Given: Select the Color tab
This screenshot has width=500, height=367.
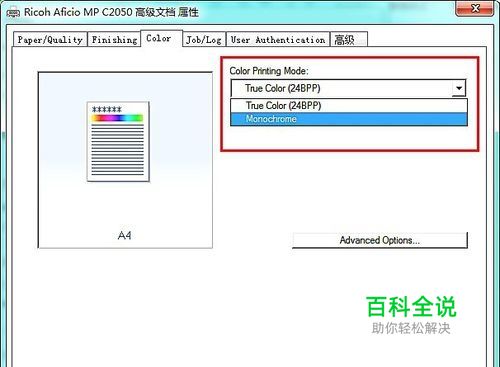Looking at the screenshot, I should (161, 38).
